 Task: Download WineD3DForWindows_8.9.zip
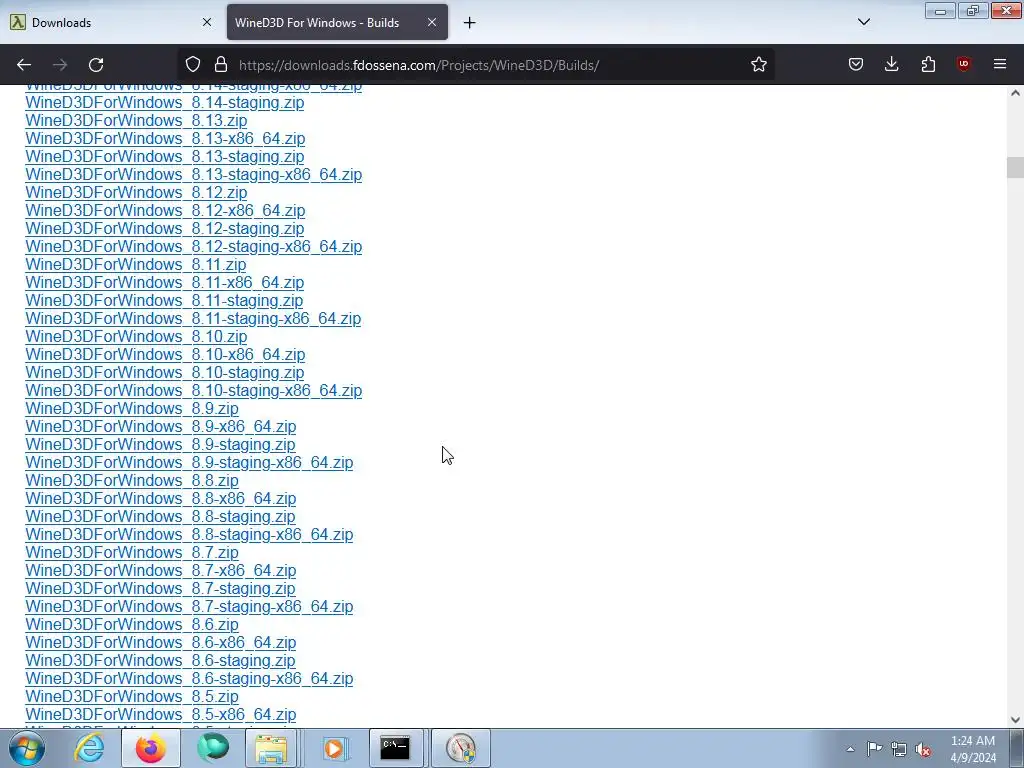pyautogui.click(x=132, y=408)
